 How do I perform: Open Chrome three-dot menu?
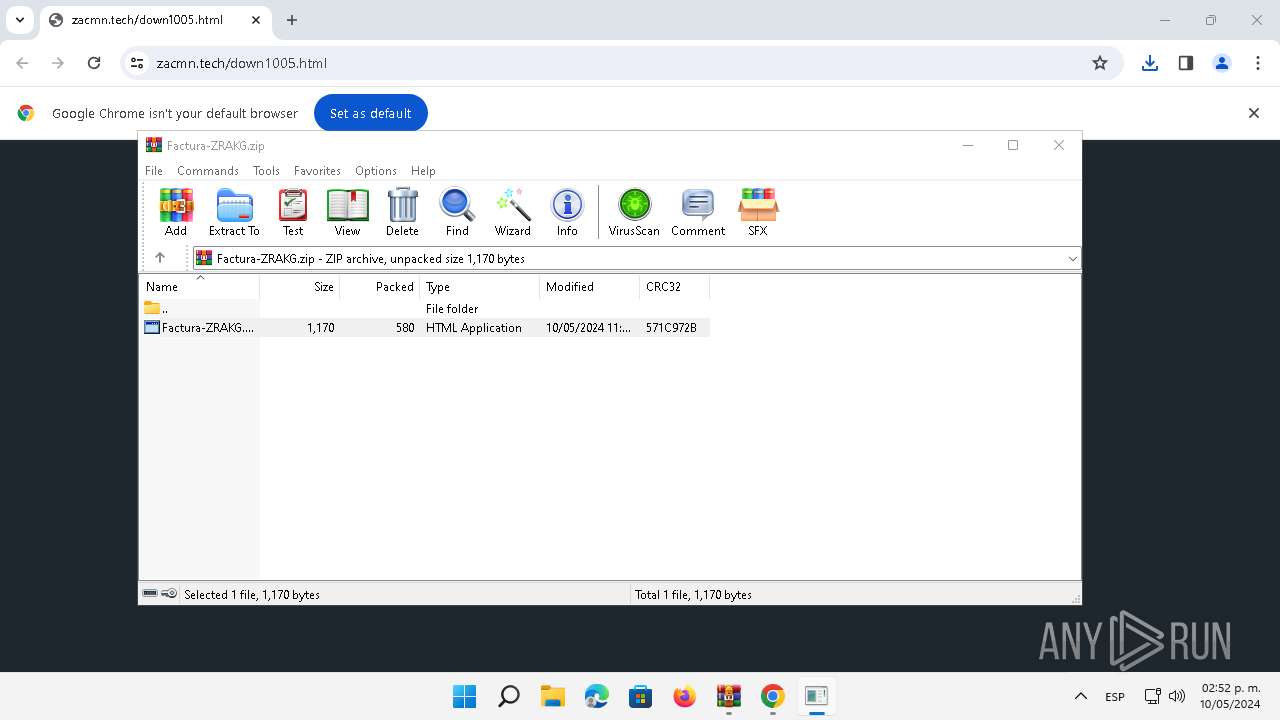pyautogui.click(x=1258, y=63)
